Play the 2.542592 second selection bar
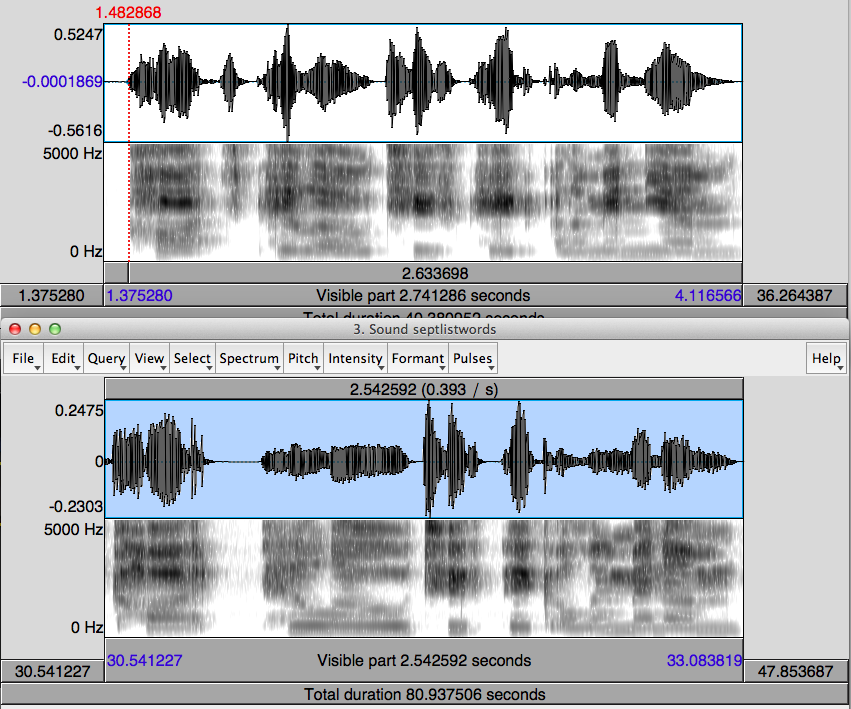 pos(423,388)
